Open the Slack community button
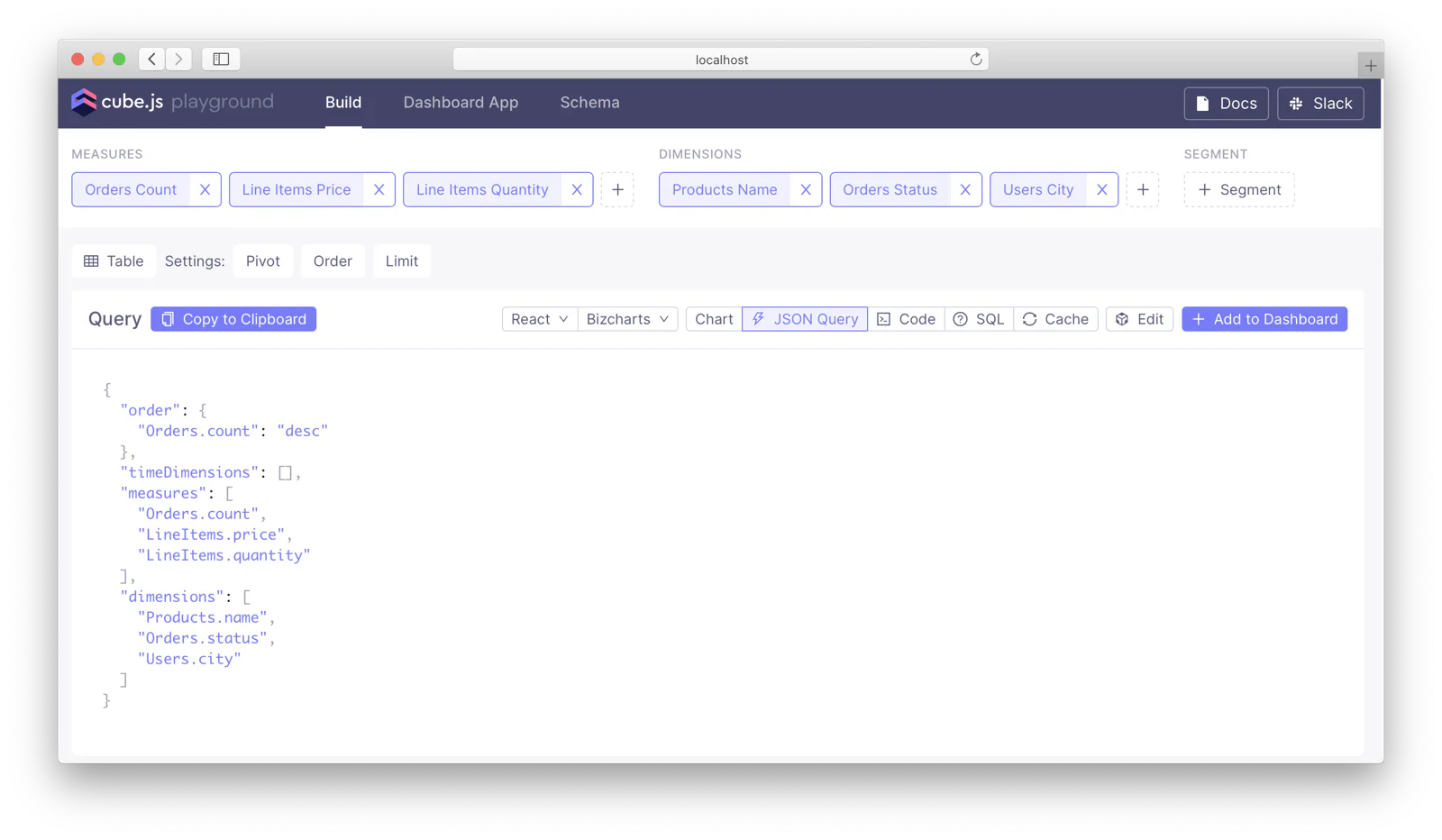This screenshot has height=840, width=1442. (1320, 104)
